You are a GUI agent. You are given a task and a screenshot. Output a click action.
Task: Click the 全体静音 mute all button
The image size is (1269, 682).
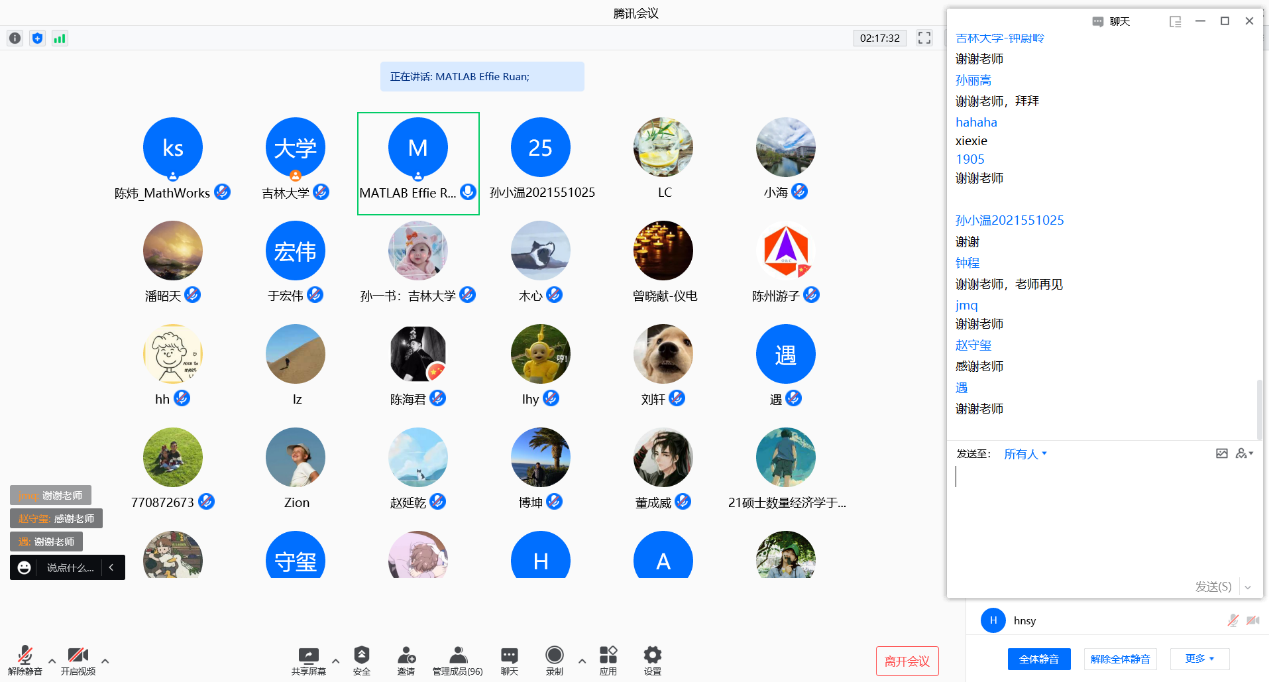1039,659
